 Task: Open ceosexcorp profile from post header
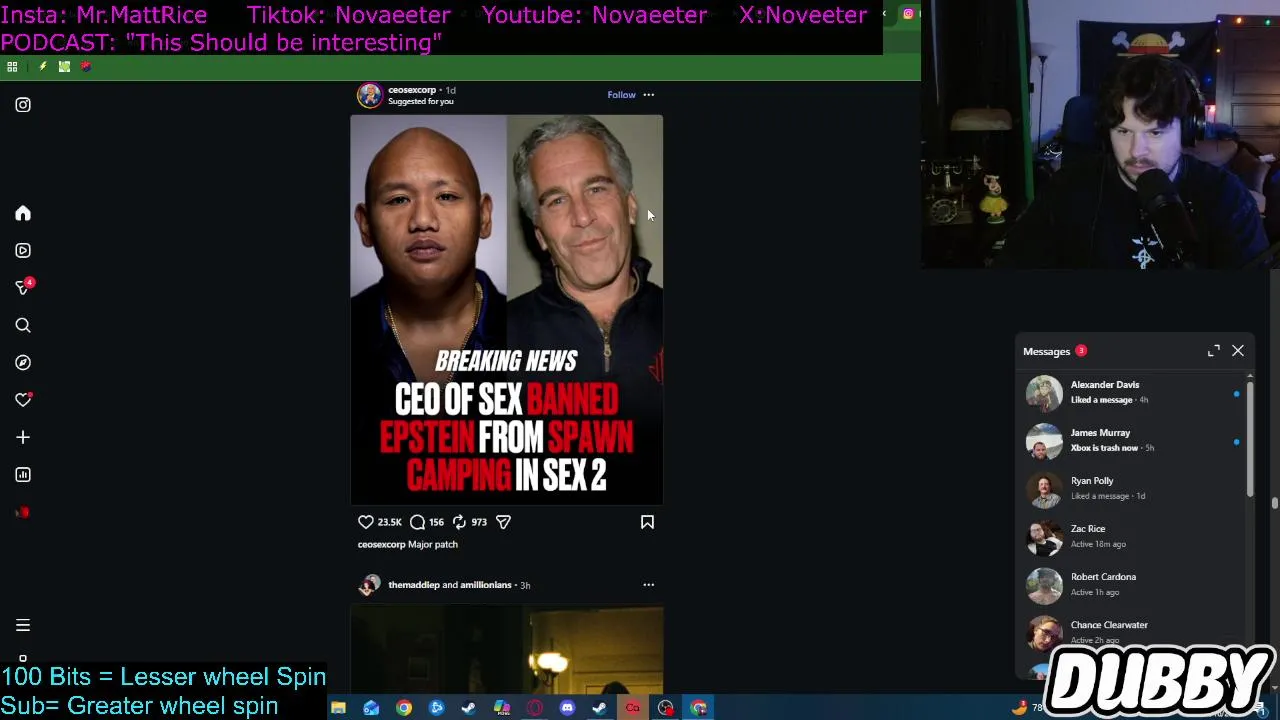[x=412, y=90]
